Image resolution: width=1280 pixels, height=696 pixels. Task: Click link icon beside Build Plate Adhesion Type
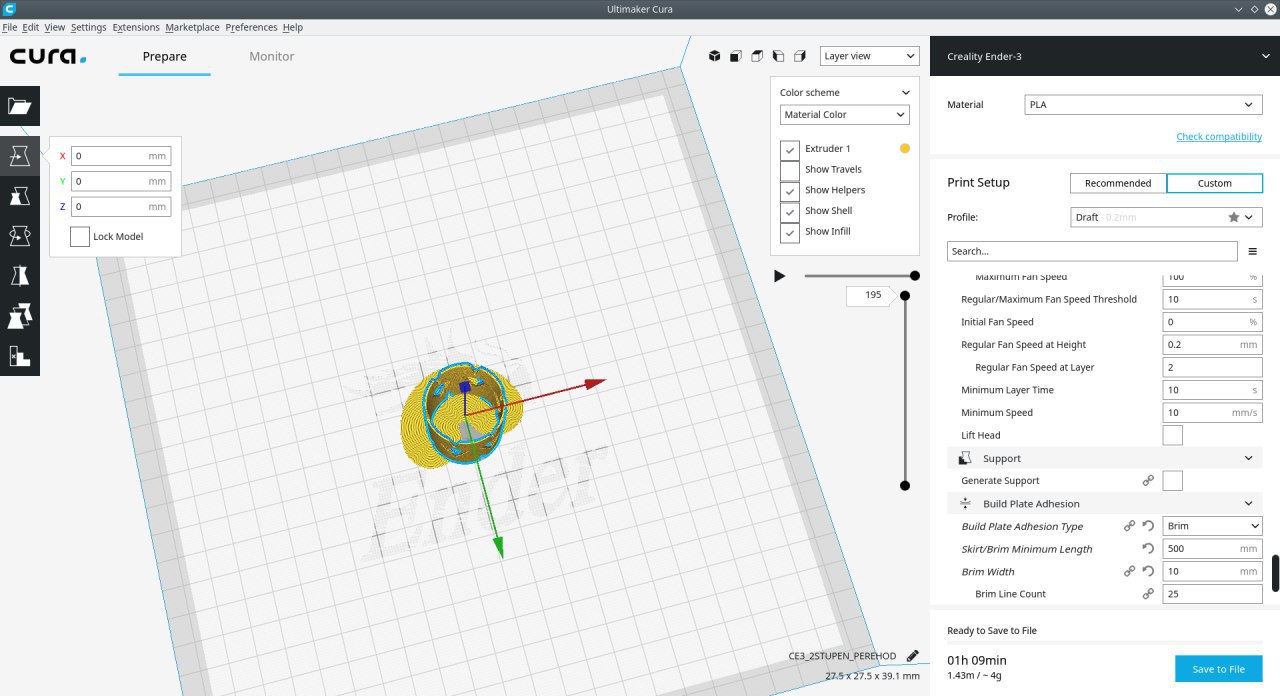click(x=1129, y=526)
